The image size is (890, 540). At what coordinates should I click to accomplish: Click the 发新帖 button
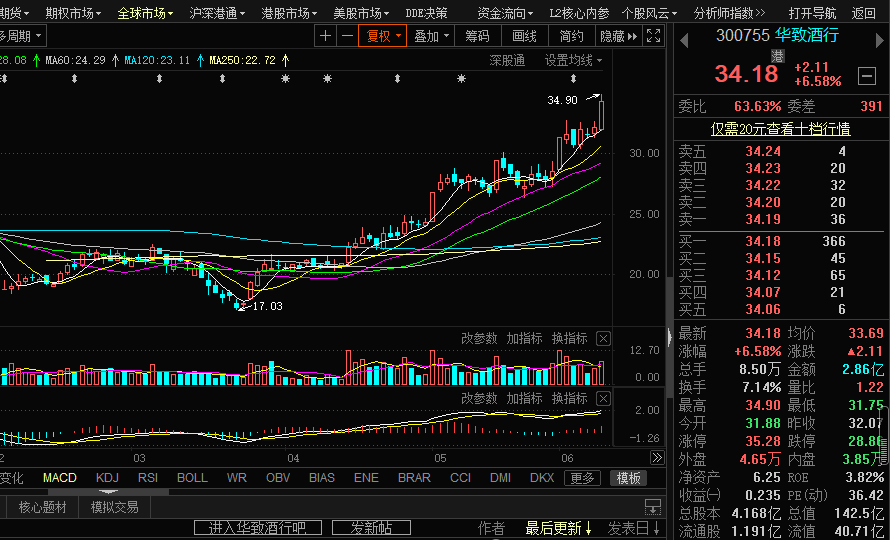(371, 528)
